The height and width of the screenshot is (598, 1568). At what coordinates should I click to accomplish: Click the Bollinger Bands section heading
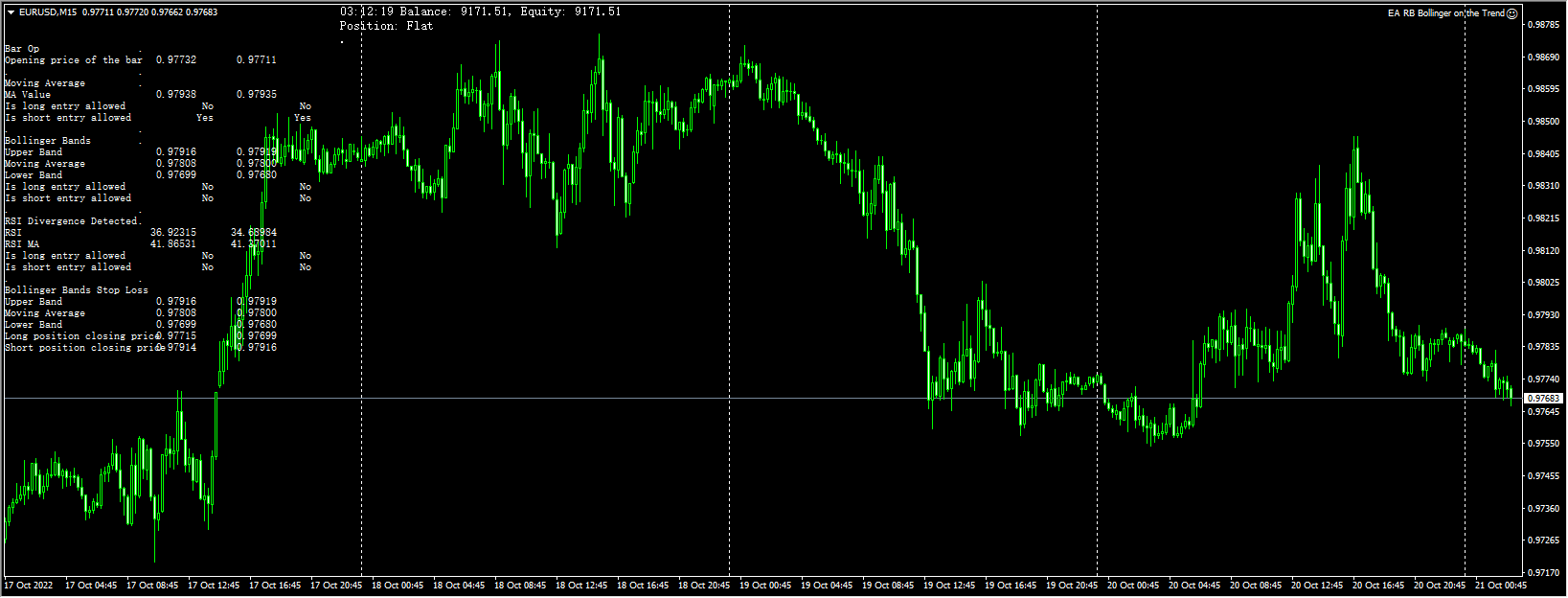[x=48, y=141]
